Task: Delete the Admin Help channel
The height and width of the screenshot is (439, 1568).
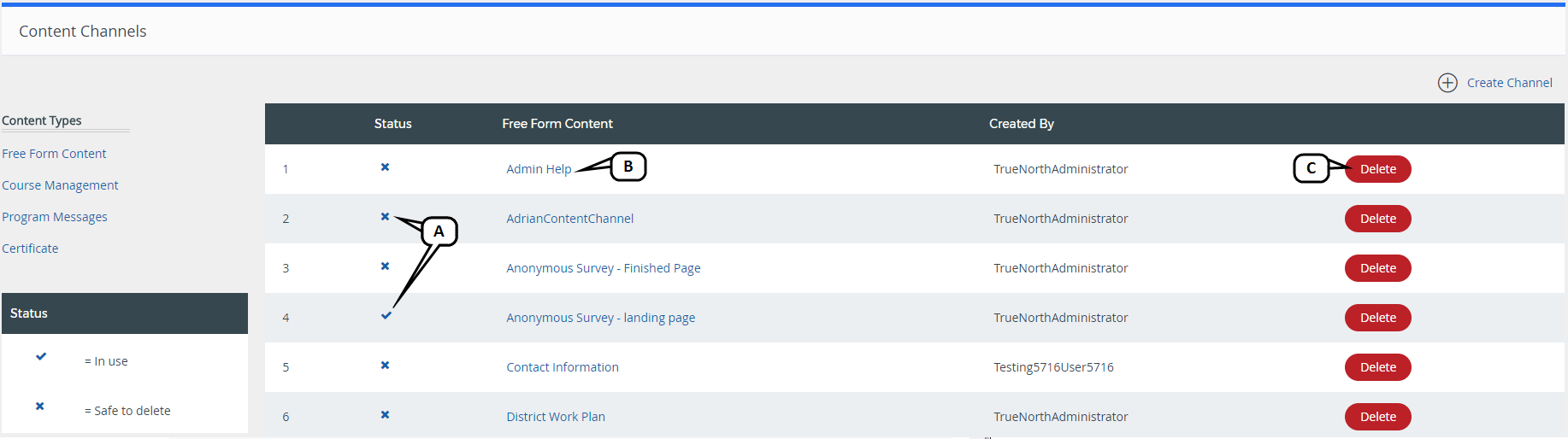Action: (x=1377, y=169)
